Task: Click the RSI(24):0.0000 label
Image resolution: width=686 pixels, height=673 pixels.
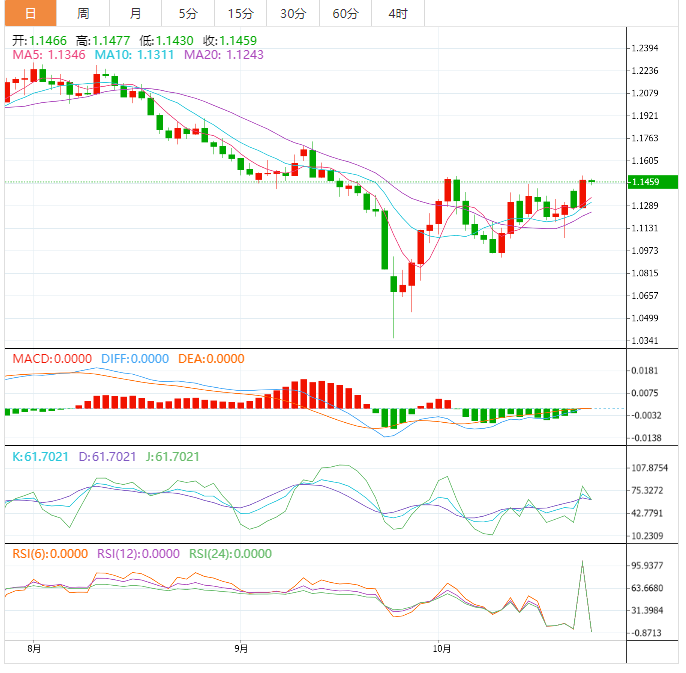Action: [x=231, y=554]
